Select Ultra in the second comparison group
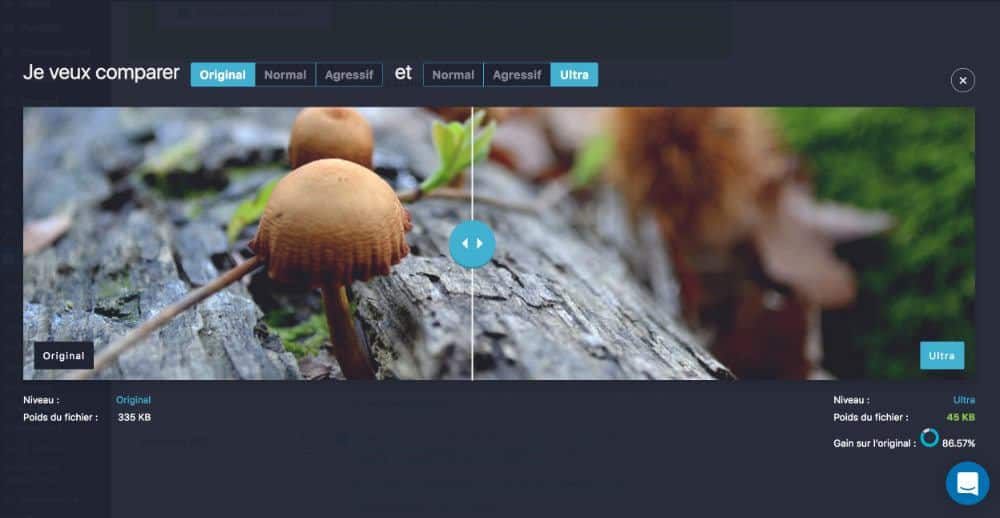This screenshot has height=518, width=1000. [574, 75]
